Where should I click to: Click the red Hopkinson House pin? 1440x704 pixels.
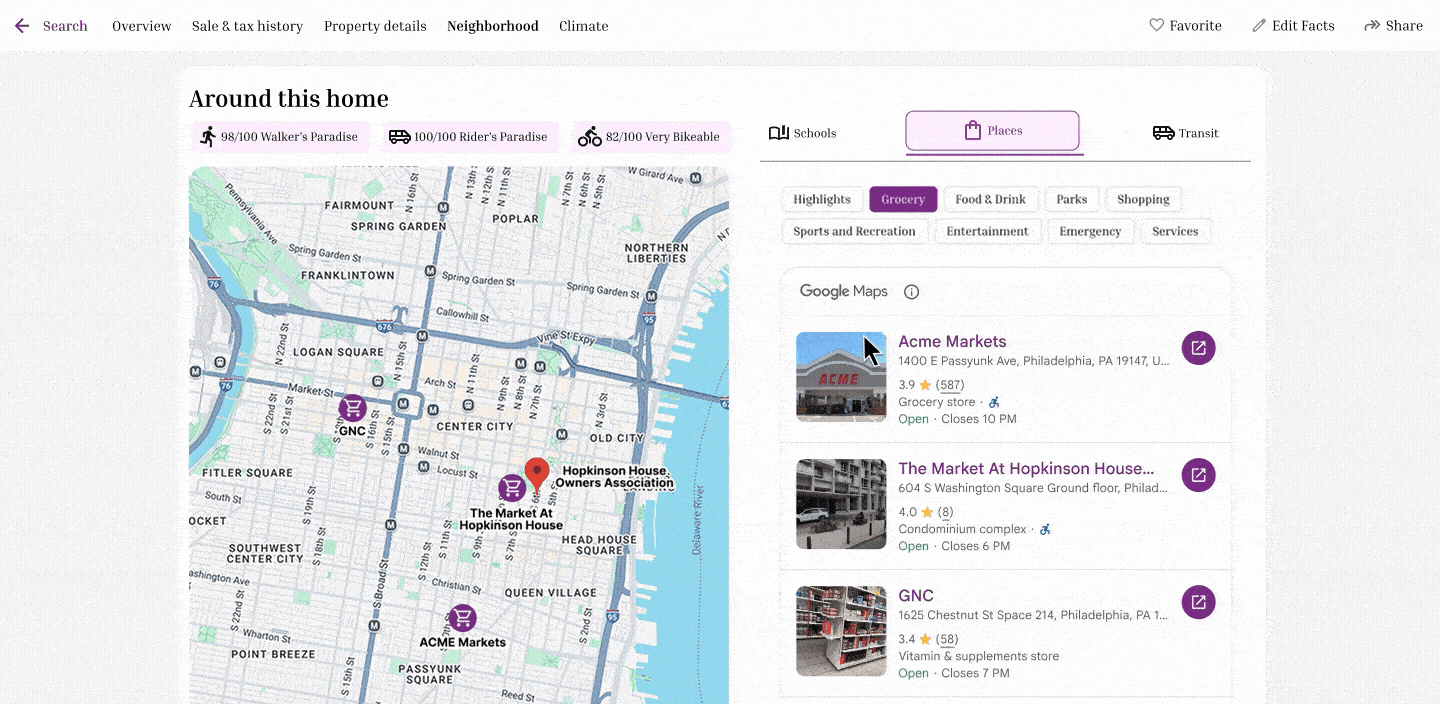point(537,470)
